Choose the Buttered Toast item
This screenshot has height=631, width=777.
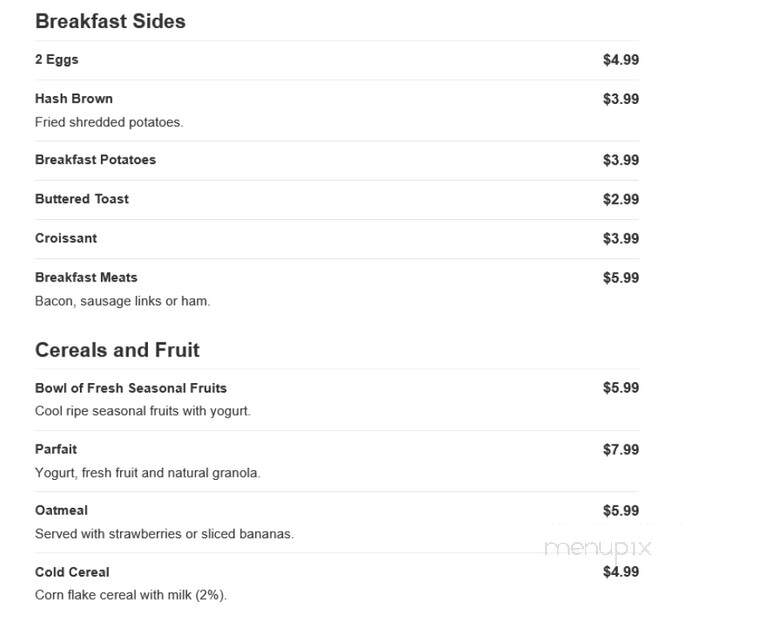[82, 199]
